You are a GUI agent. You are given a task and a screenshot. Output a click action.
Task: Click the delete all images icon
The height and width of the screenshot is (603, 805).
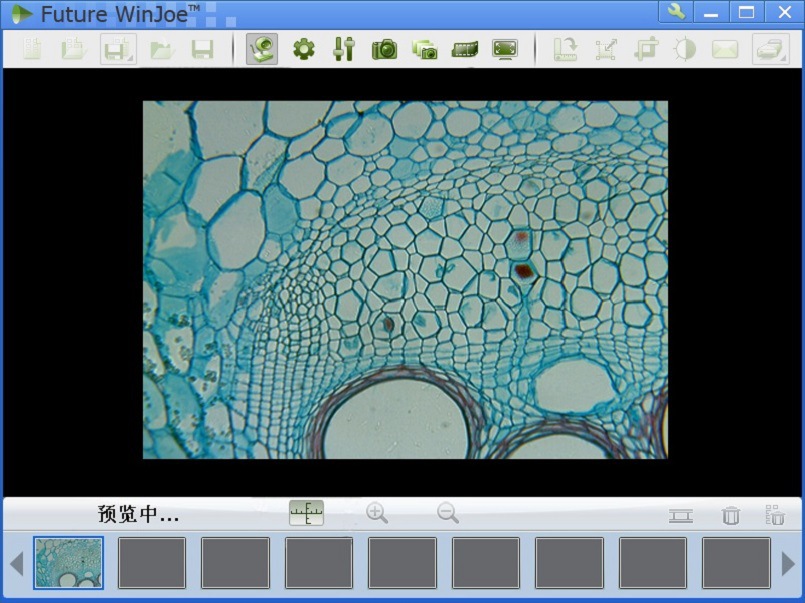(775, 515)
